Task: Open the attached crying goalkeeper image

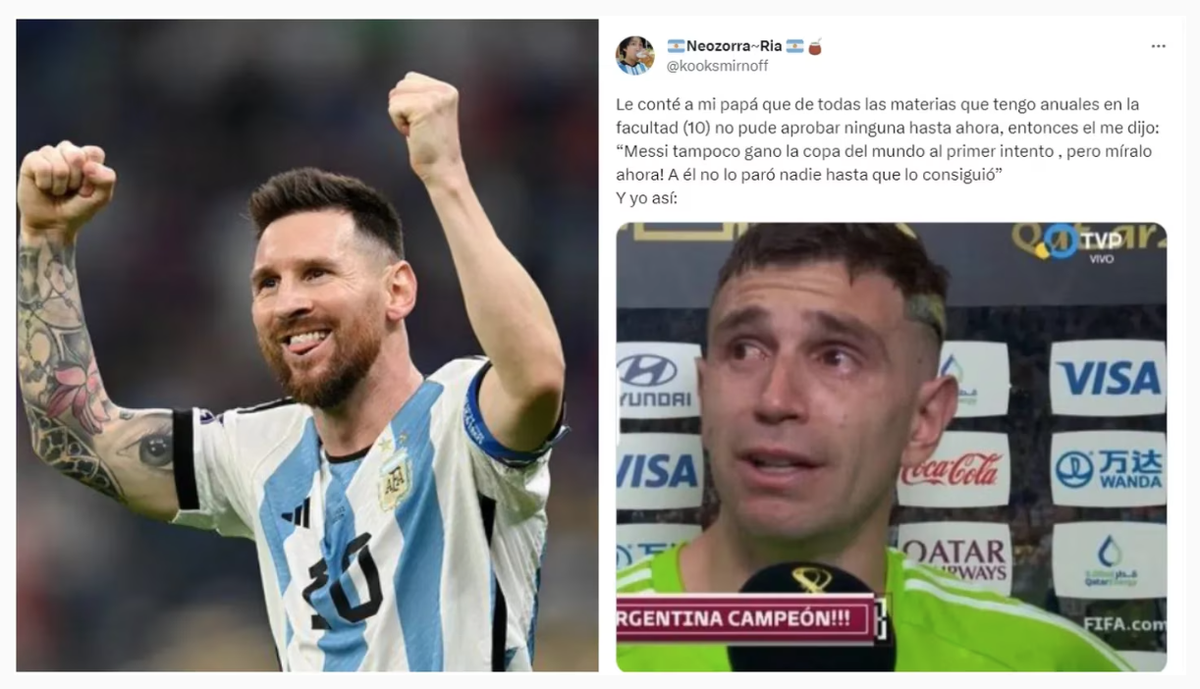Action: (891, 447)
